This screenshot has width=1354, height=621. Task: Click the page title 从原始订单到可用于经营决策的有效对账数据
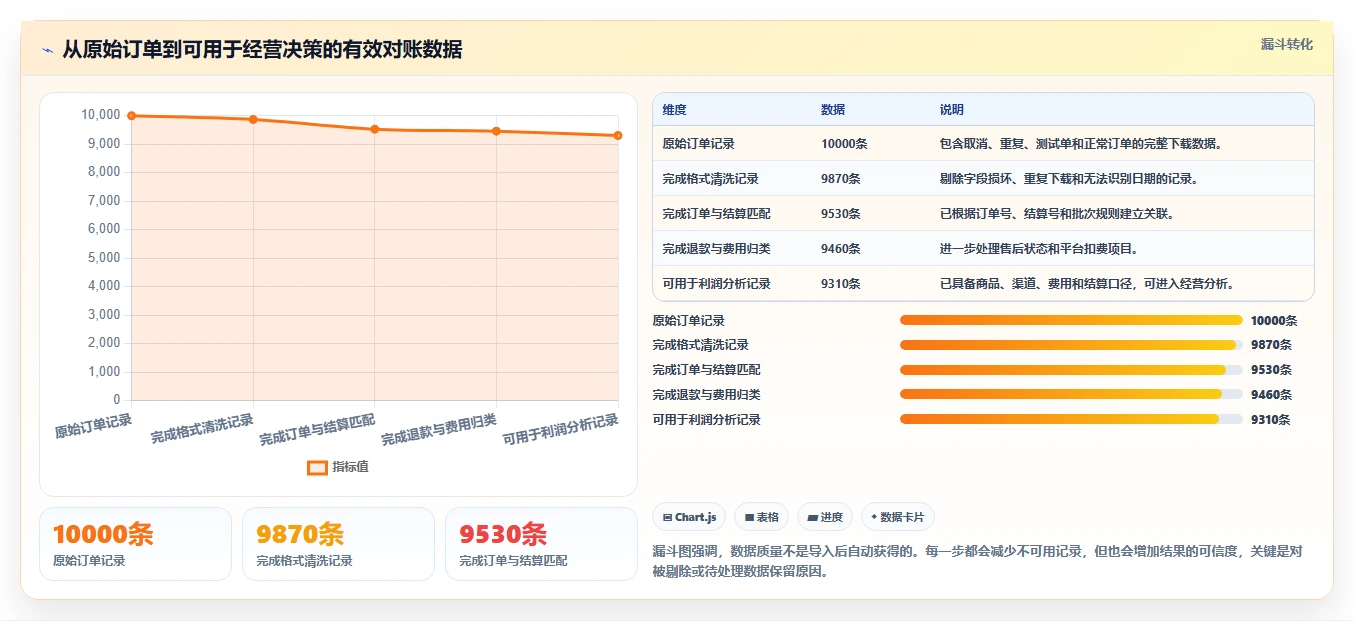pos(262,50)
